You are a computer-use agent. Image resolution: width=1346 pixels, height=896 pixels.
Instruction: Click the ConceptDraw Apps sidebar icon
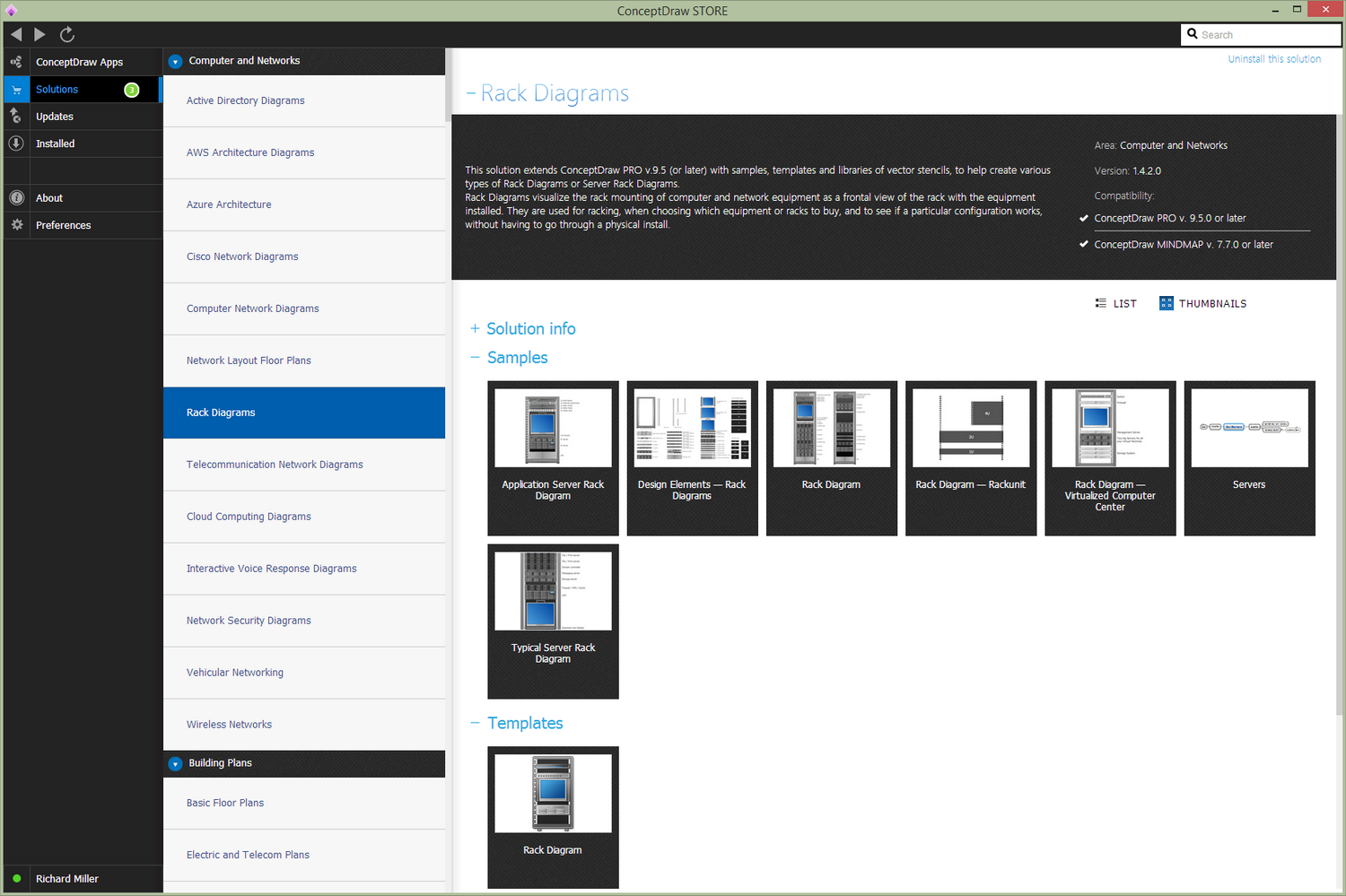[16, 62]
